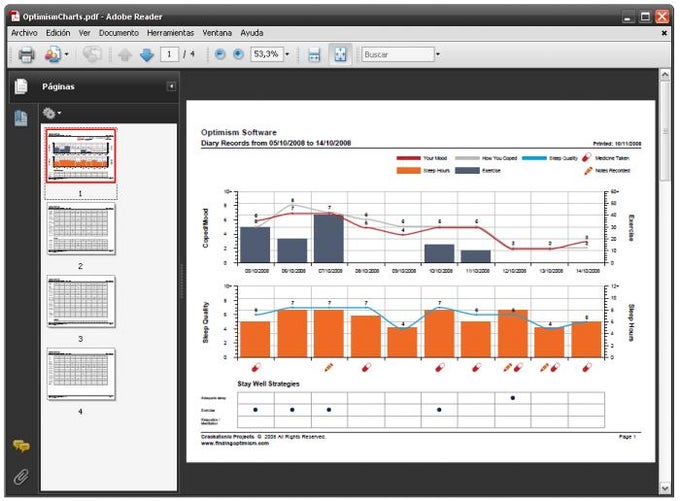680x501 pixels.
Task: Open the zoom percentage dropdown arrow
Action: (287, 54)
